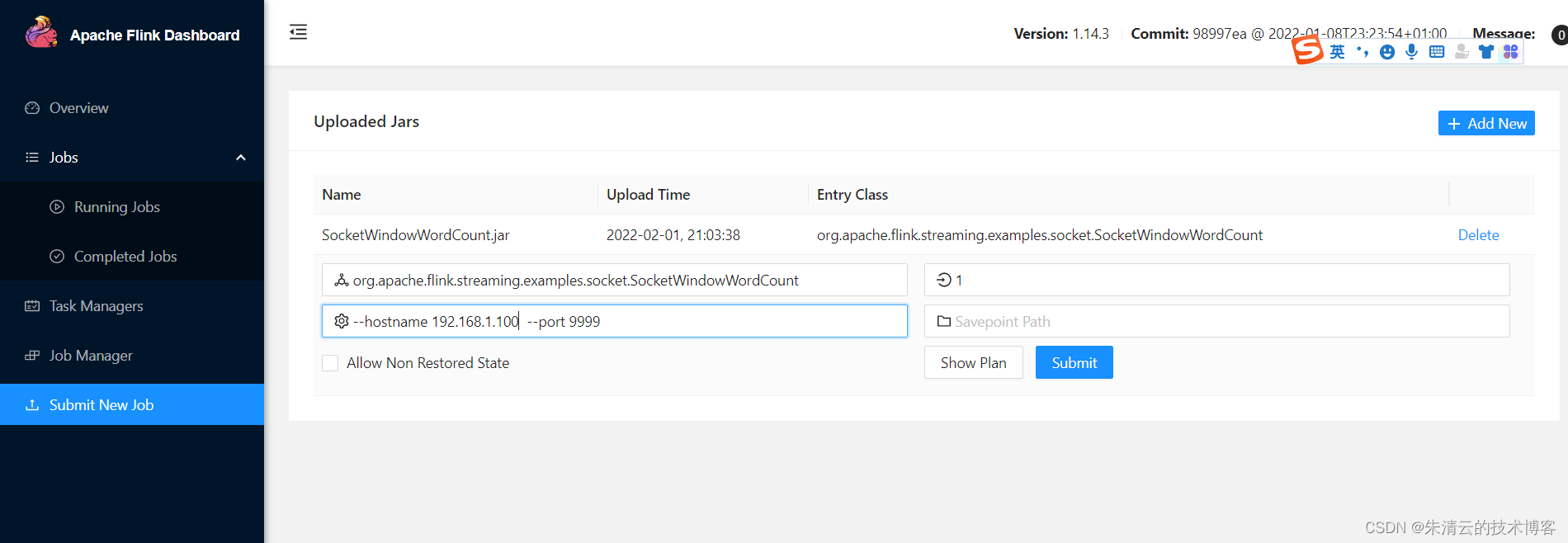Click the Message count badge showing 0
The width and height of the screenshot is (1568, 543).
click(1560, 35)
